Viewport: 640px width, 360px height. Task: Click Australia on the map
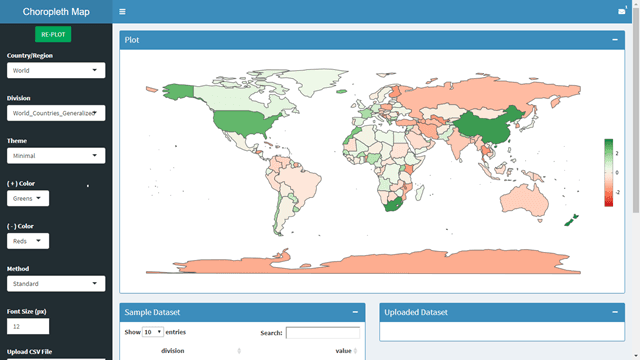(x=524, y=200)
